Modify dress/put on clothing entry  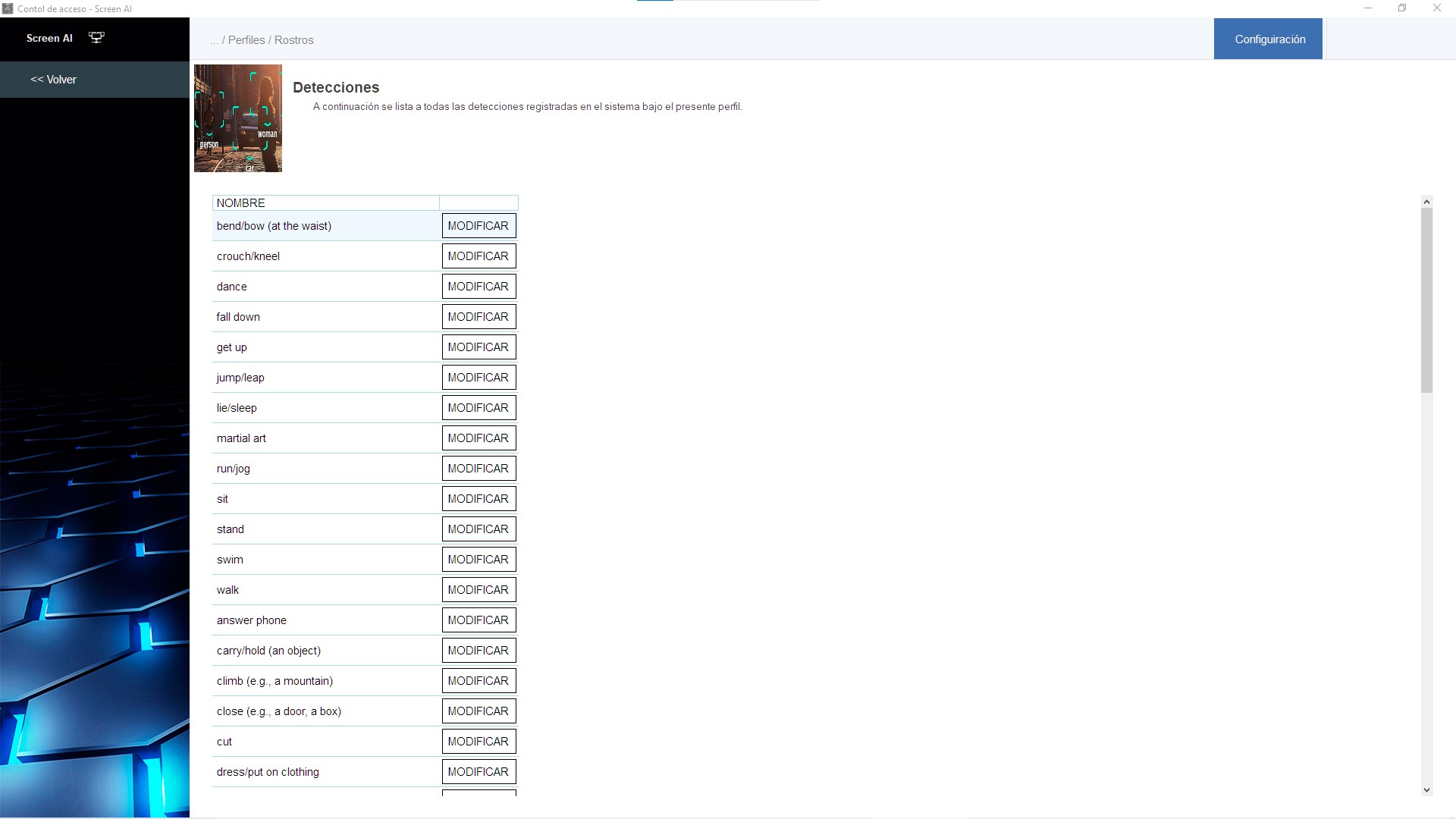coord(479,772)
